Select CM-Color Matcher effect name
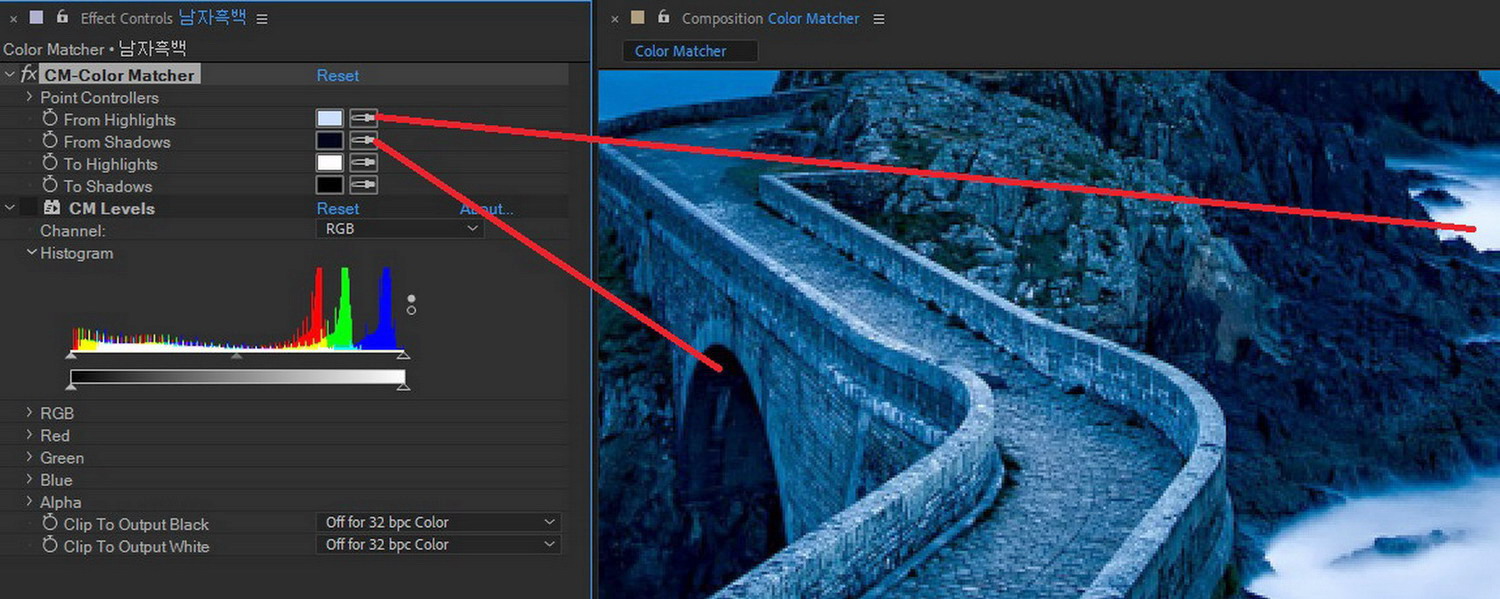Screen dimensions: 1500x599 click(120, 75)
